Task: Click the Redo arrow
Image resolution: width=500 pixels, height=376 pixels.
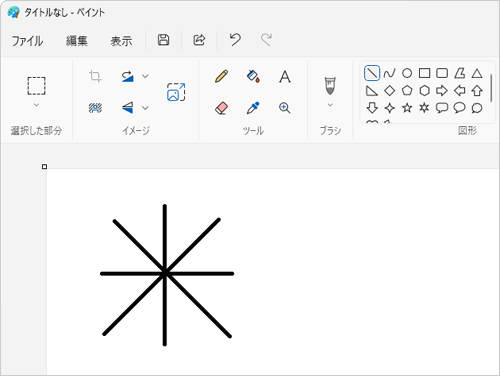Action: 266,40
